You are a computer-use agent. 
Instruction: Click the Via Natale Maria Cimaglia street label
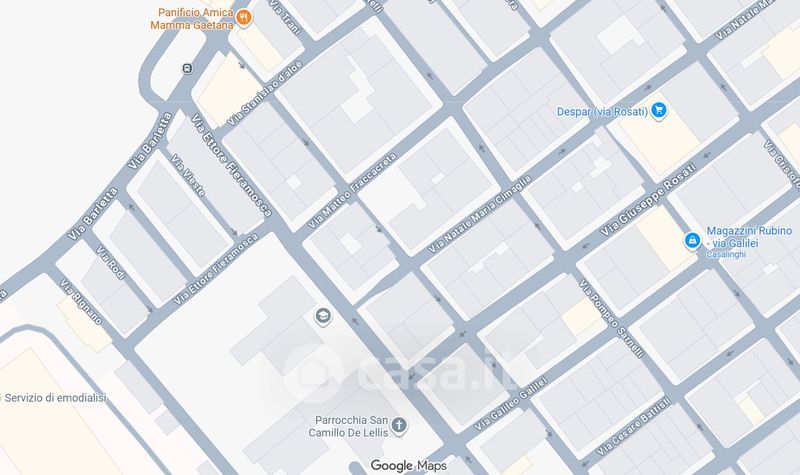(x=480, y=214)
